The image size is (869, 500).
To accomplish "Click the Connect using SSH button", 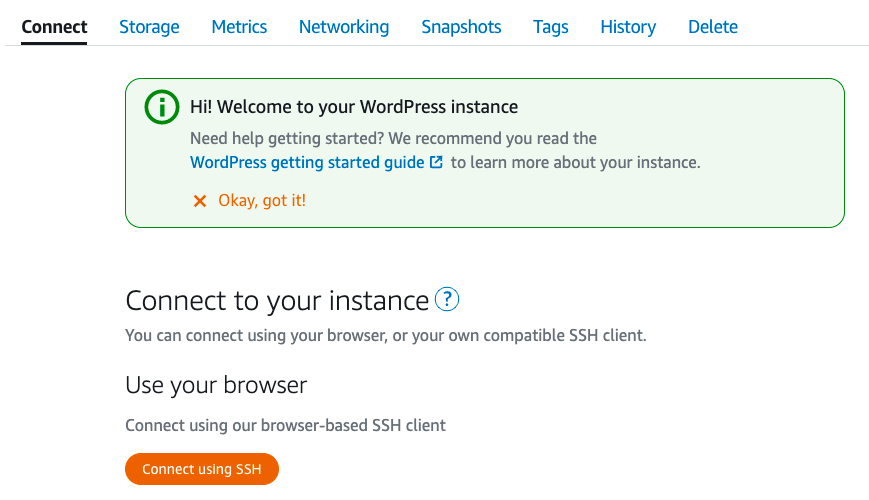I will 202,469.
